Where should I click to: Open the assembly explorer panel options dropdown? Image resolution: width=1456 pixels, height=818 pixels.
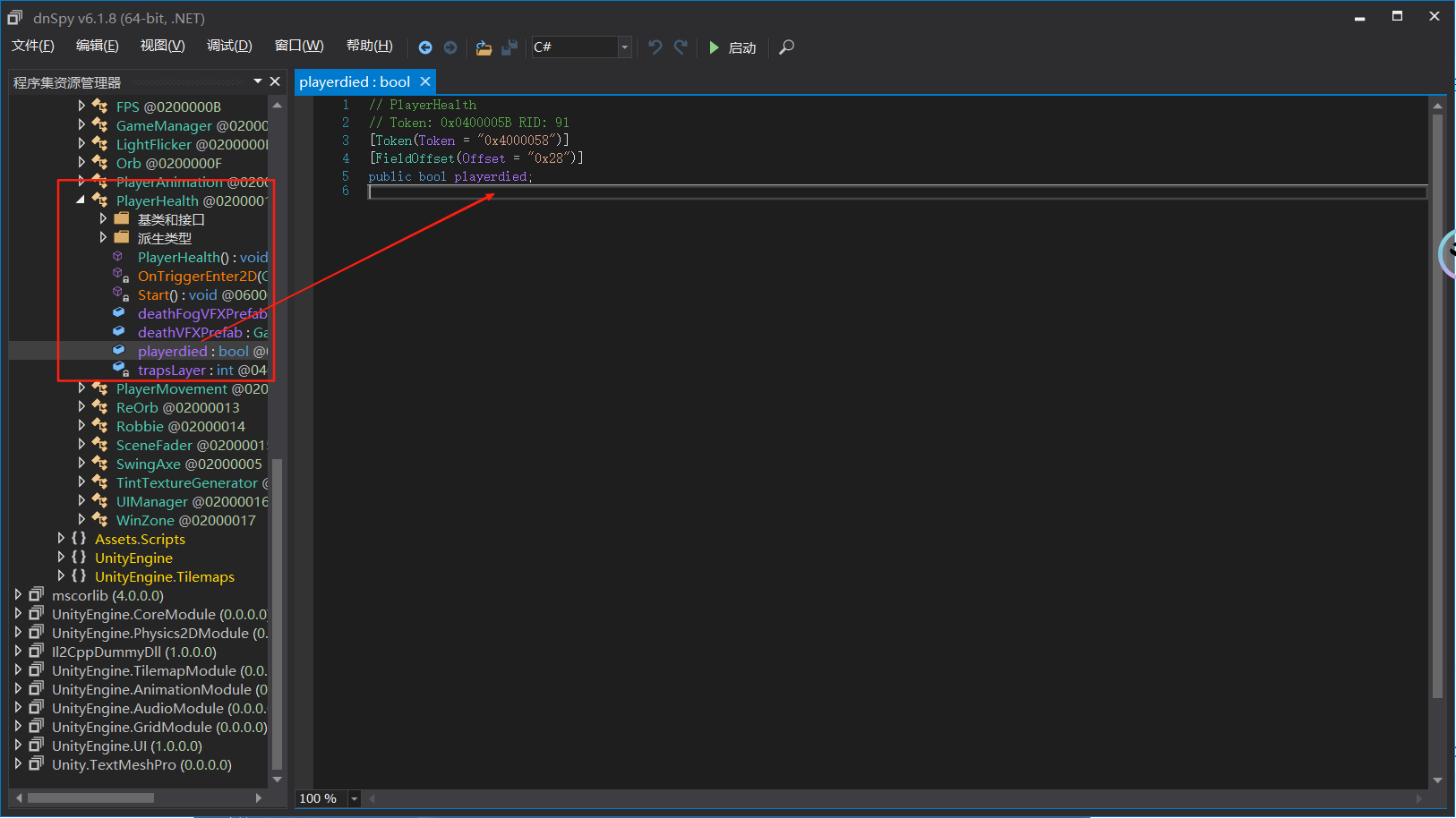(258, 81)
